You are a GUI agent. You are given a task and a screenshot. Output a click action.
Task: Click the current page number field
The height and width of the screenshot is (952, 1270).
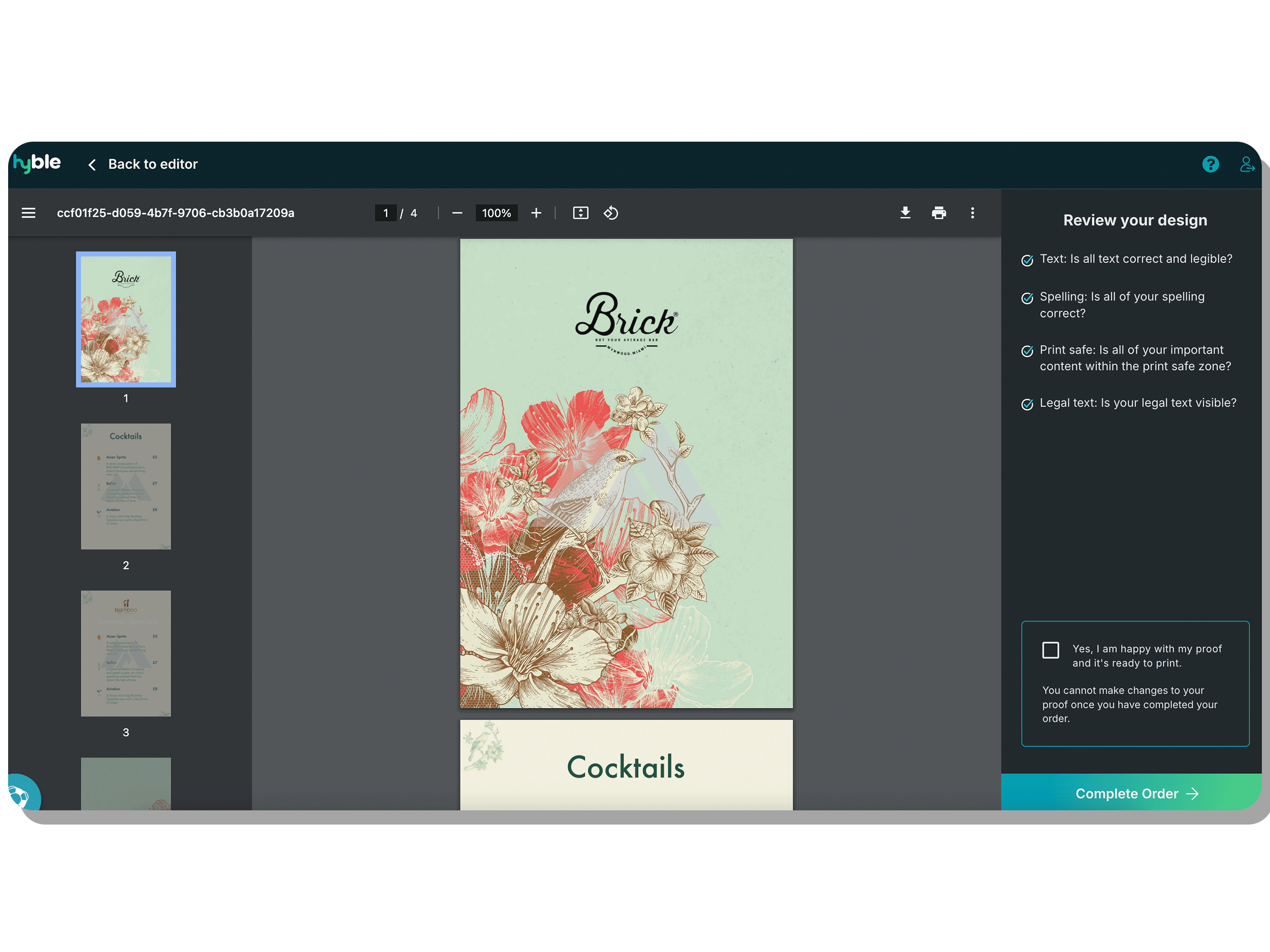pos(385,213)
